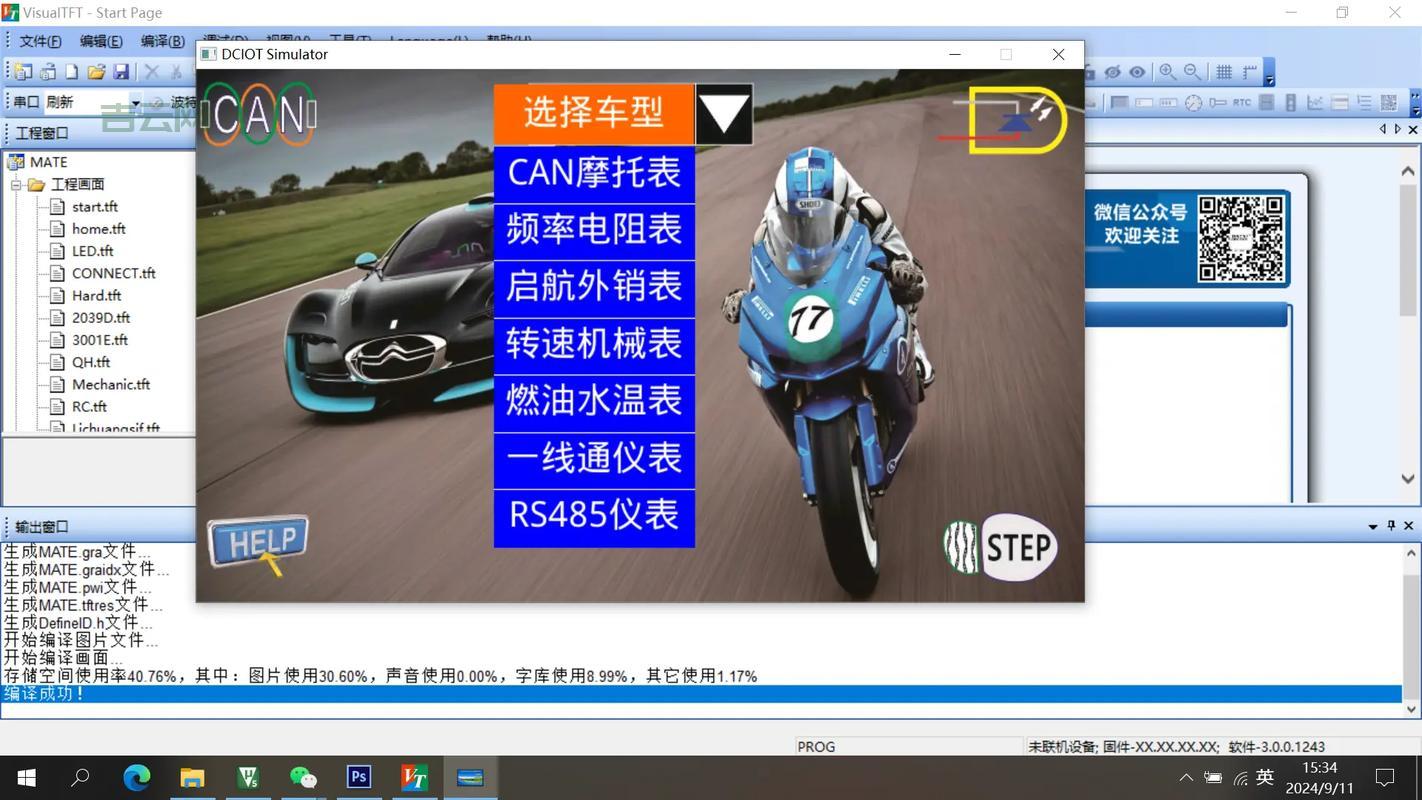Viewport: 1422px width, 800px height.
Task: Toggle the grid display icon
Action: [x=1223, y=72]
